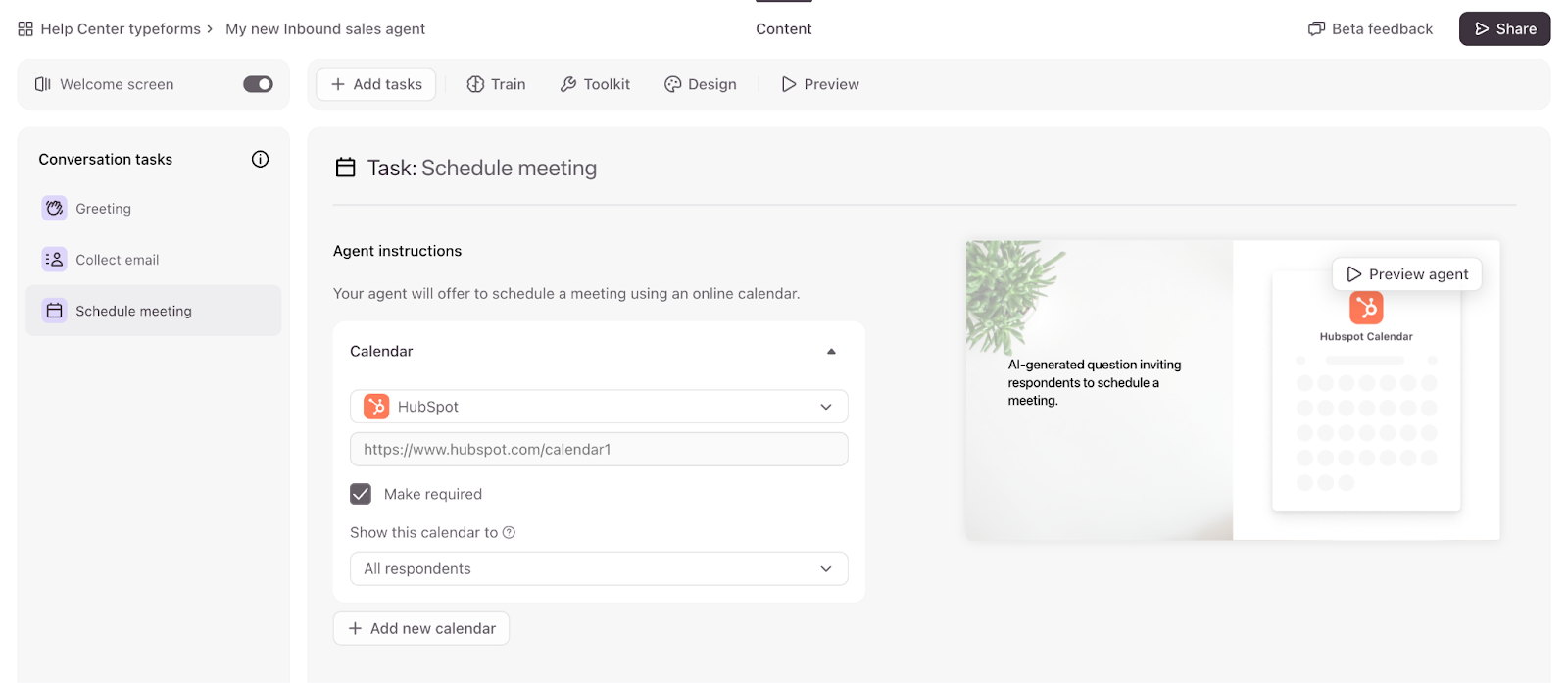Switch to the Content tab

click(x=783, y=29)
